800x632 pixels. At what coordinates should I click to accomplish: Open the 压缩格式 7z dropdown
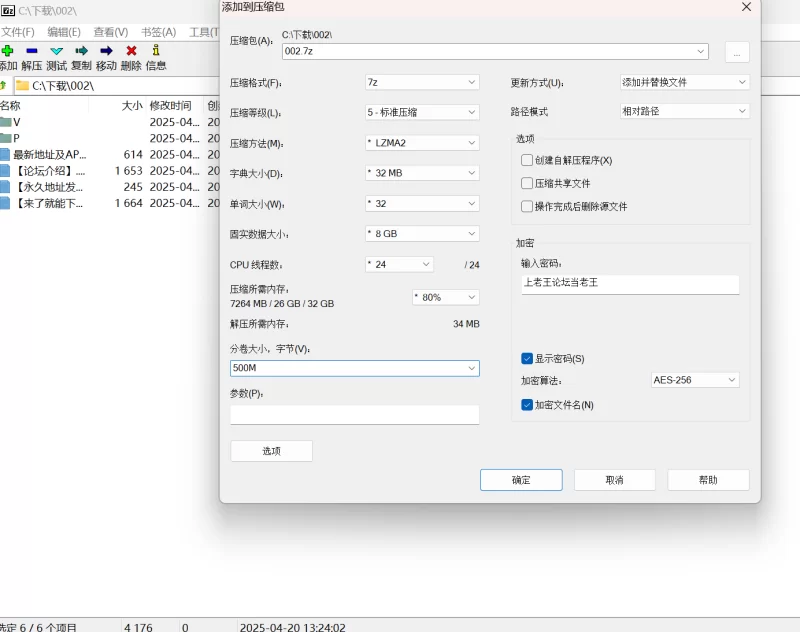pyautogui.click(x=422, y=82)
